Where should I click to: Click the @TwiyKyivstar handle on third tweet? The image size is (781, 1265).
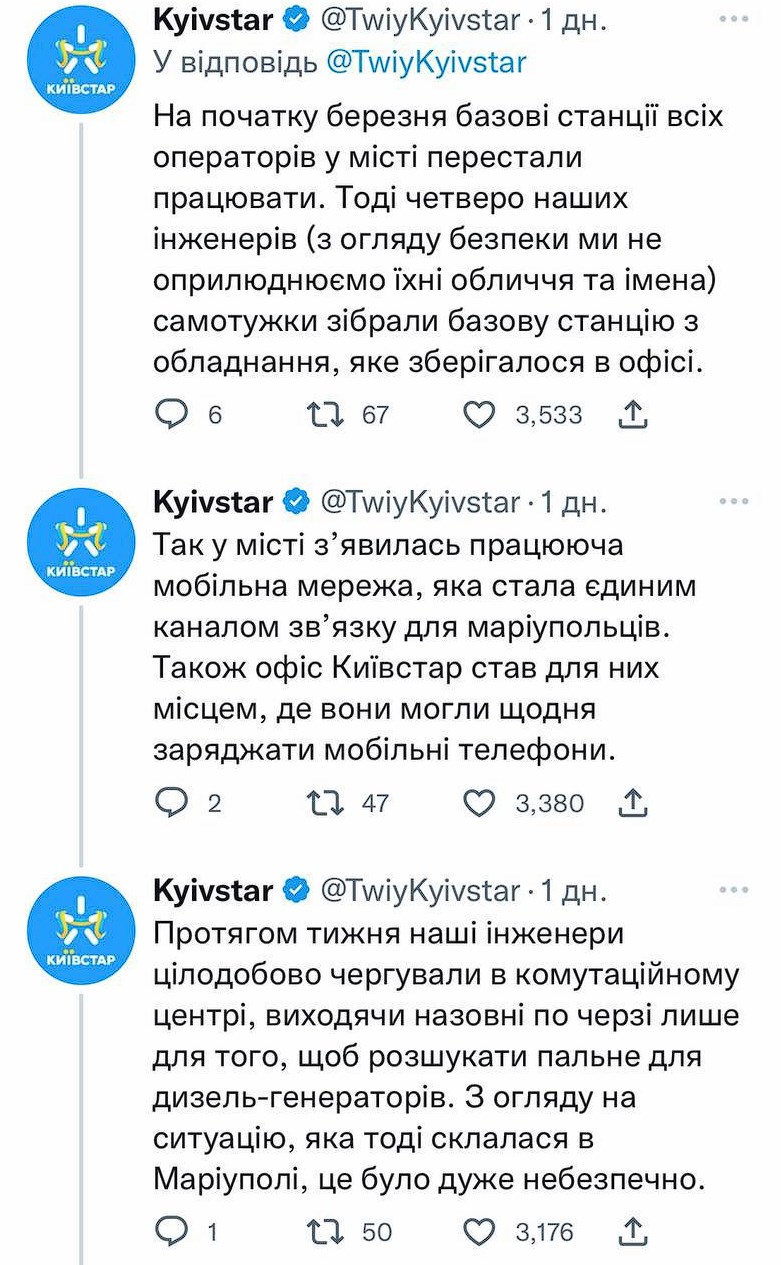(x=419, y=889)
